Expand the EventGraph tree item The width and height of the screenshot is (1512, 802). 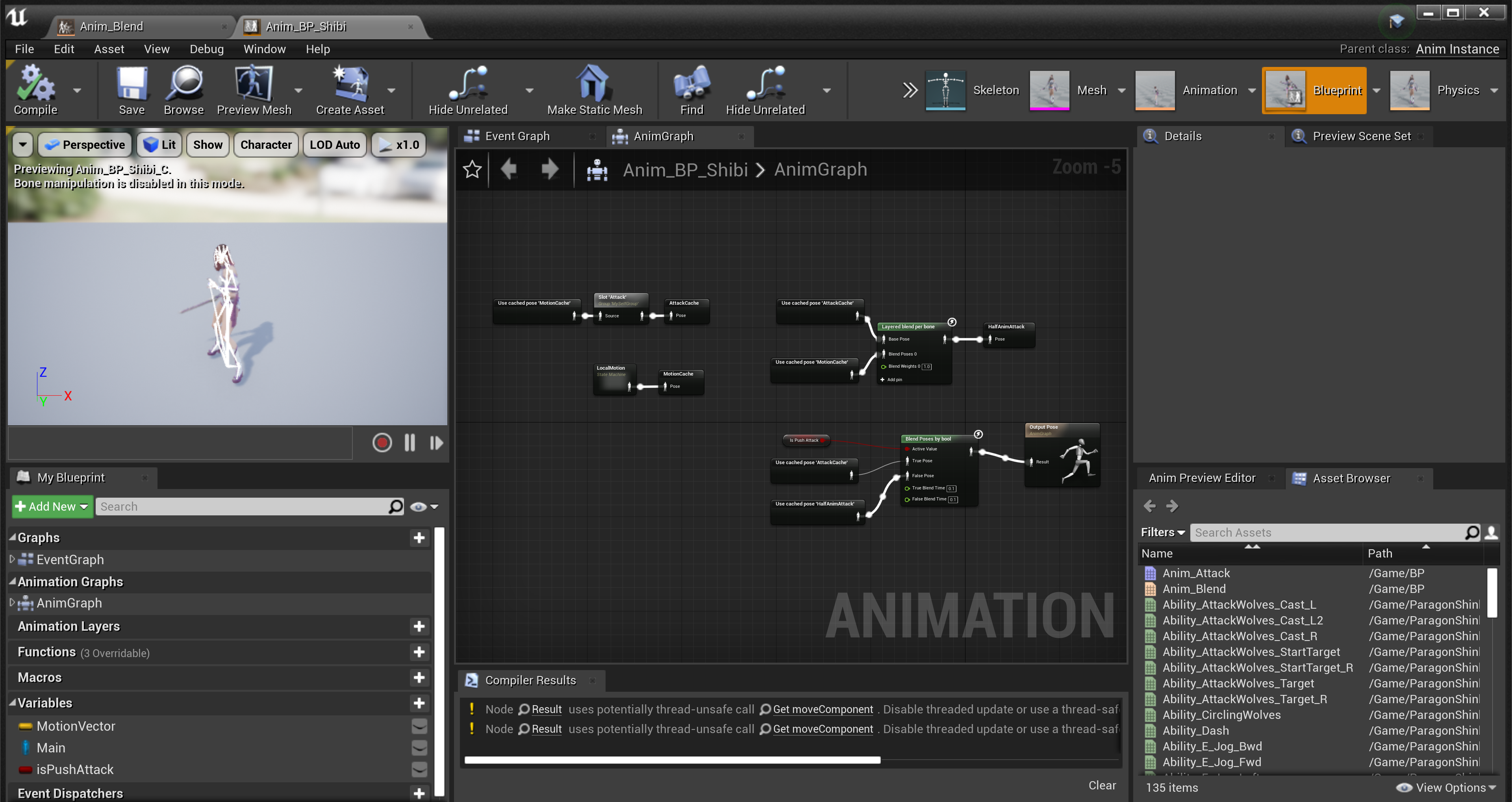[12, 559]
